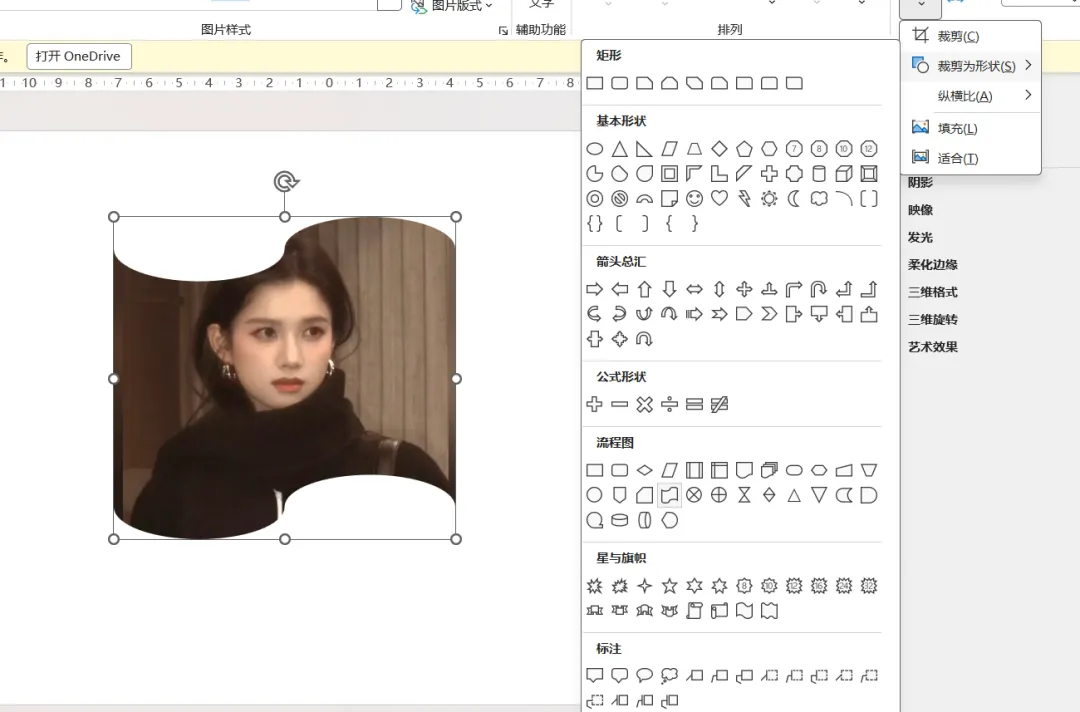1080x712 pixels.
Task: Choose the Explosion 1 star shape
Action: pos(595,586)
